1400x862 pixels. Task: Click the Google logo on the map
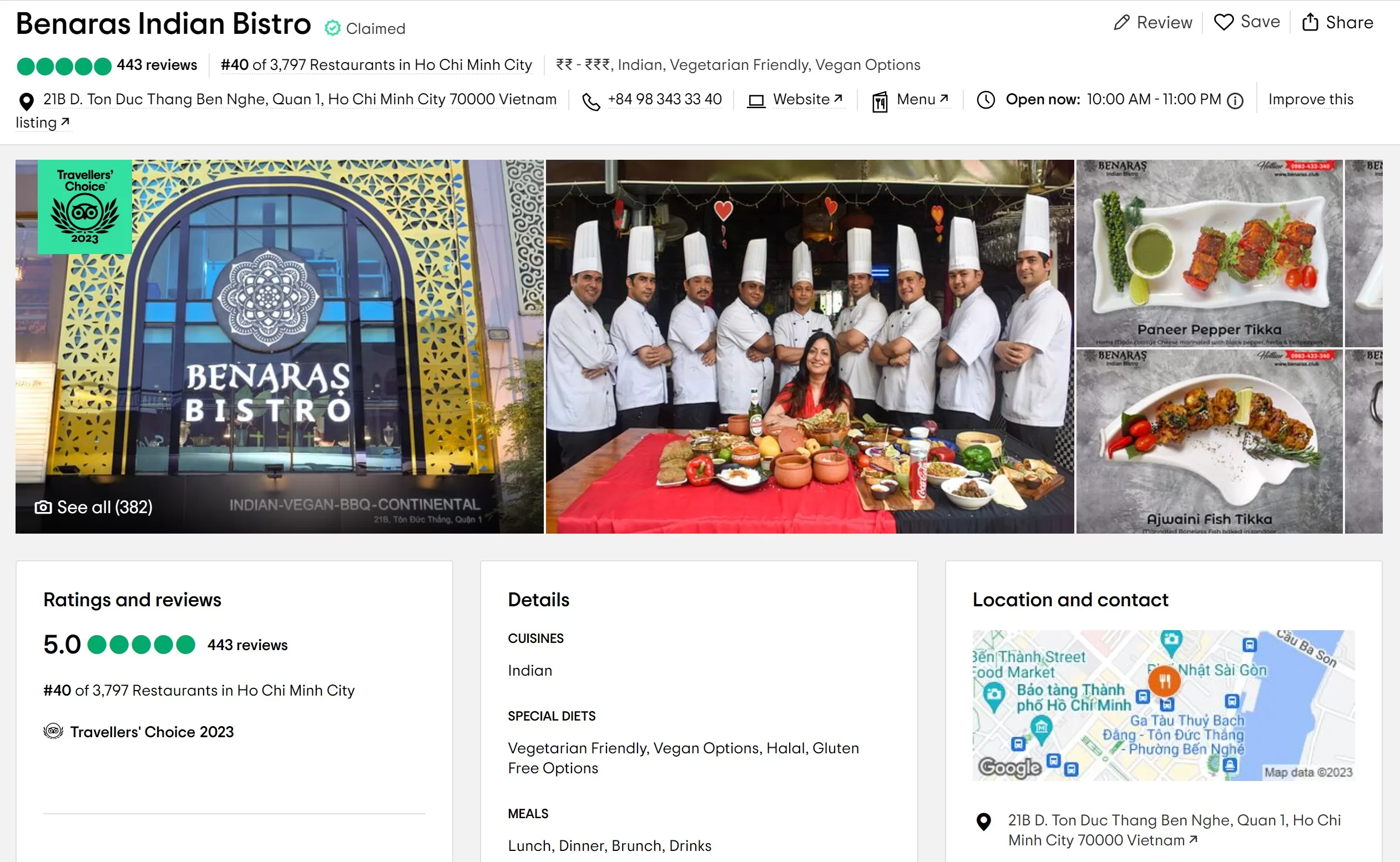click(1010, 767)
